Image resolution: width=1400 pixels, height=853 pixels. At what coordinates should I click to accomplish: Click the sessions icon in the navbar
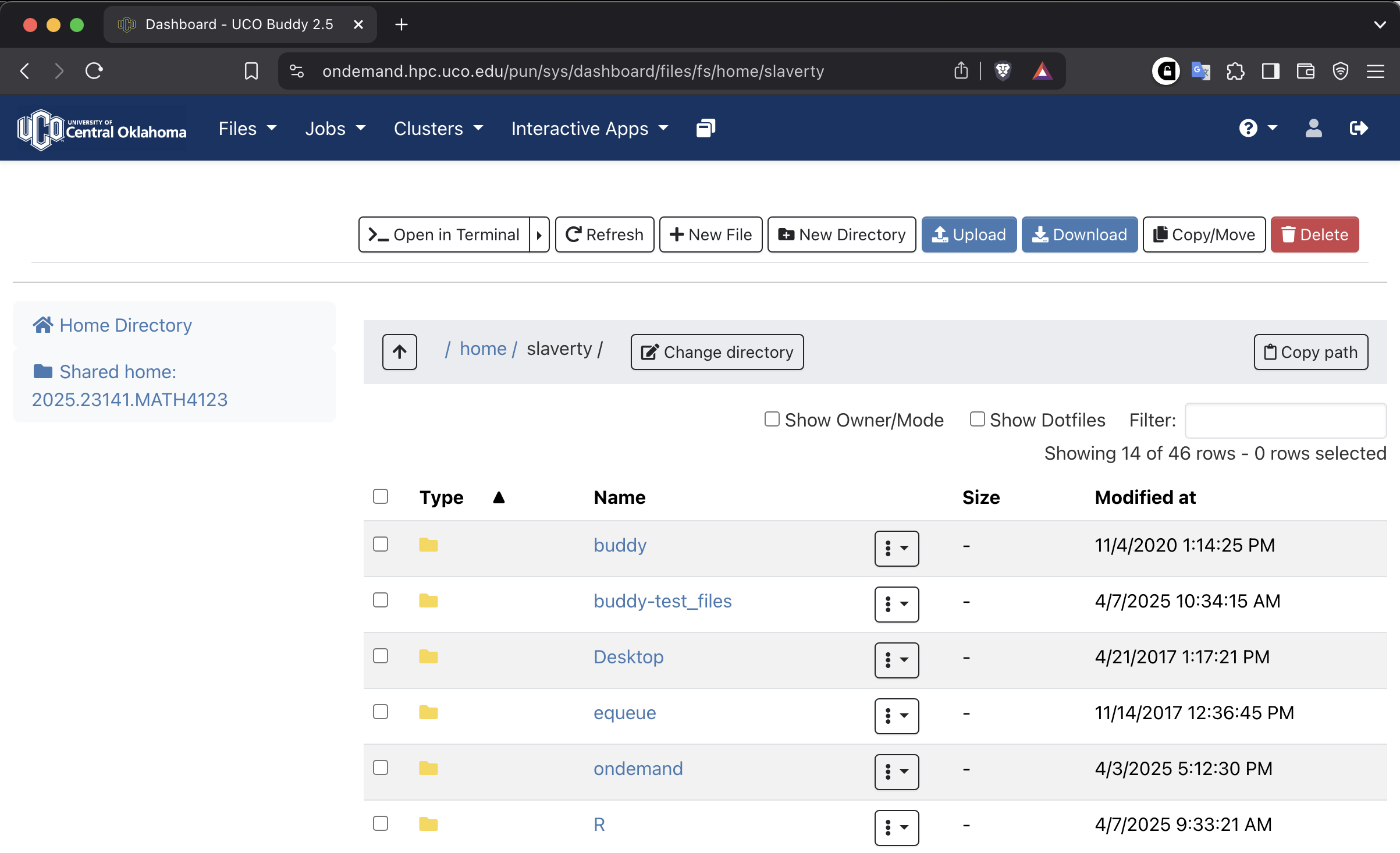click(x=705, y=128)
